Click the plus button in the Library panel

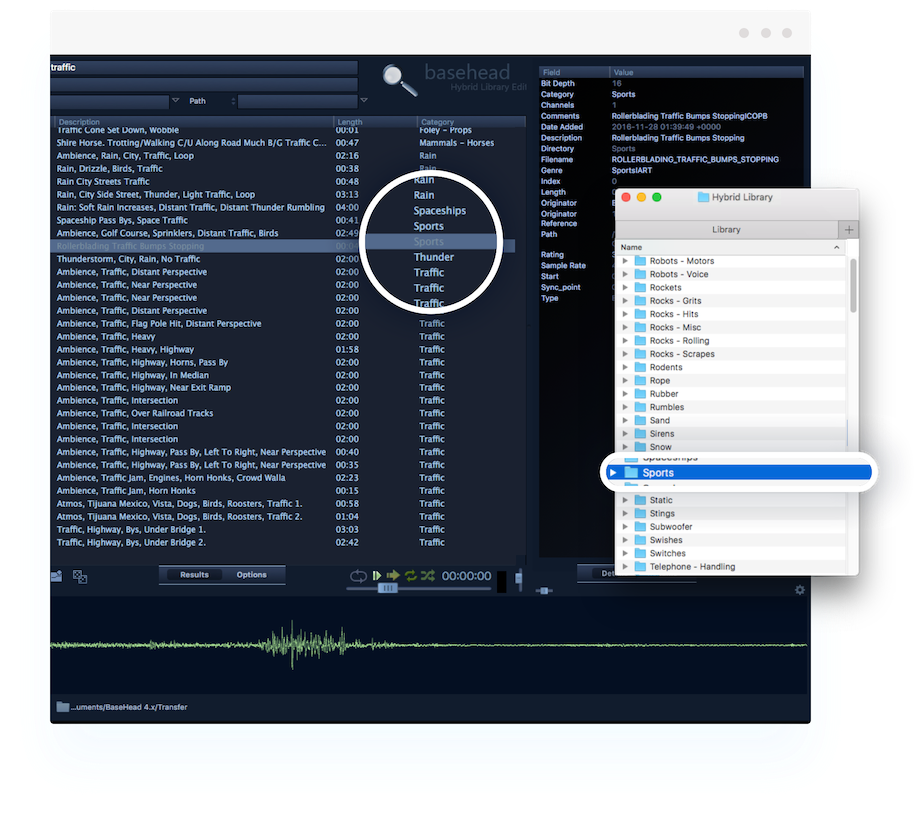849,230
